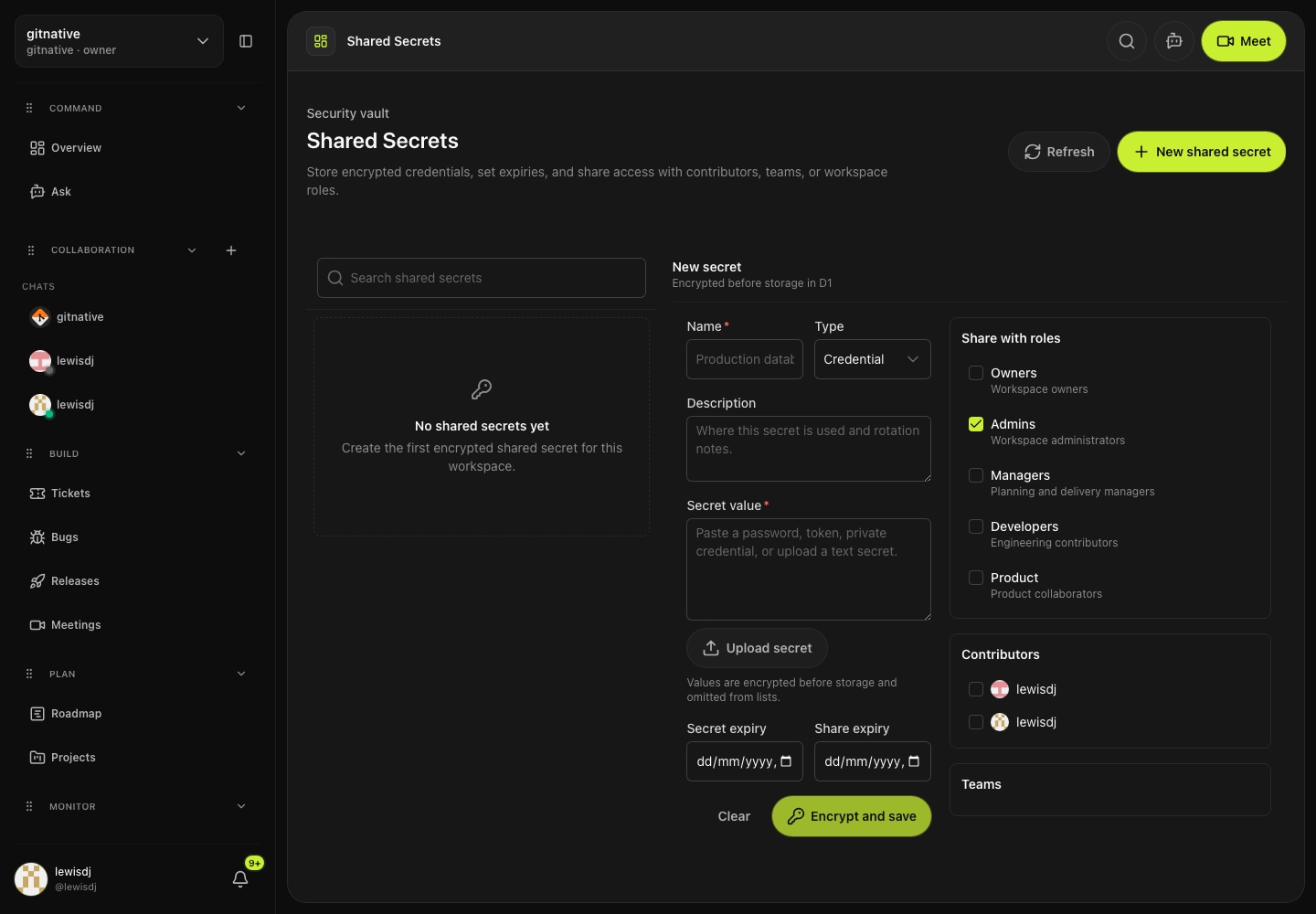Image resolution: width=1316 pixels, height=914 pixels.
Task: Click the key icon in empty secrets panel
Action: tap(482, 390)
